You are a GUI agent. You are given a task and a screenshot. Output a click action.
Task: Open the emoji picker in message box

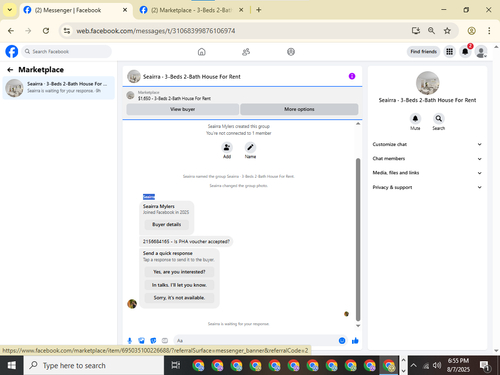[x=342, y=341]
